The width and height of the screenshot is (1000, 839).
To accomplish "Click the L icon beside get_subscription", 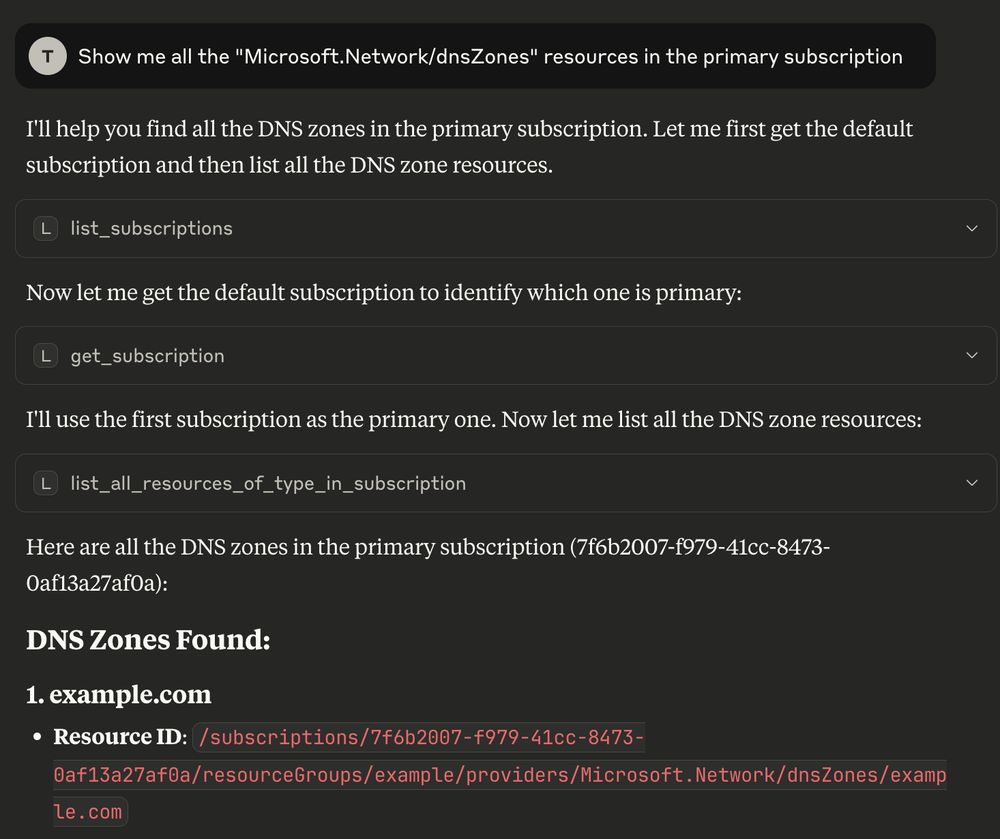I will click(x=46, y=356).
